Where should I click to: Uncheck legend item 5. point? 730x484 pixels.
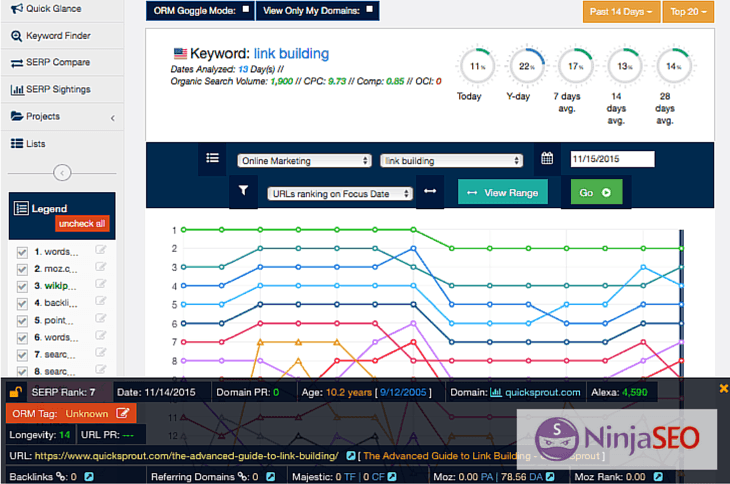(22, 321)
